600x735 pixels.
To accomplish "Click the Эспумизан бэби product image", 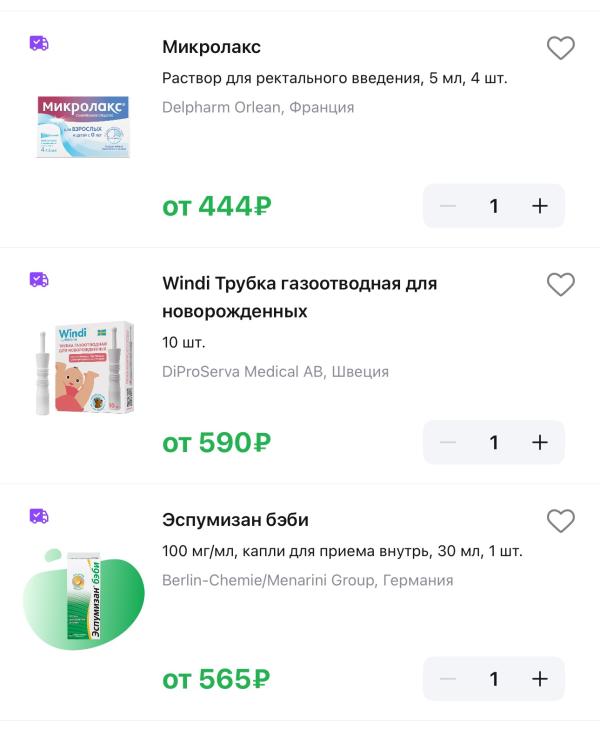I will pyautogui.click(x=84, y=598).
